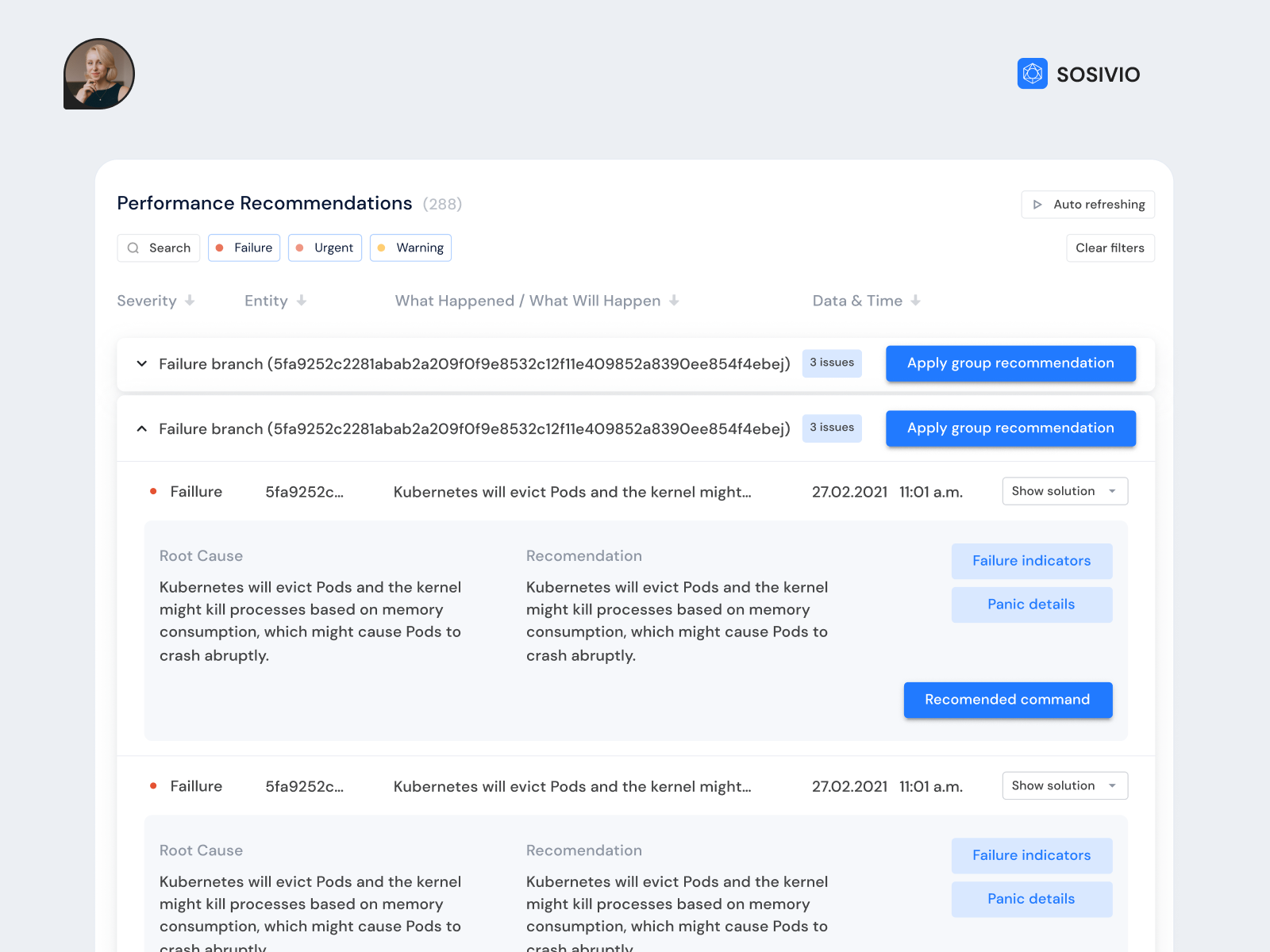Click the Performance Recommendations heading

[x=264, y=203]
